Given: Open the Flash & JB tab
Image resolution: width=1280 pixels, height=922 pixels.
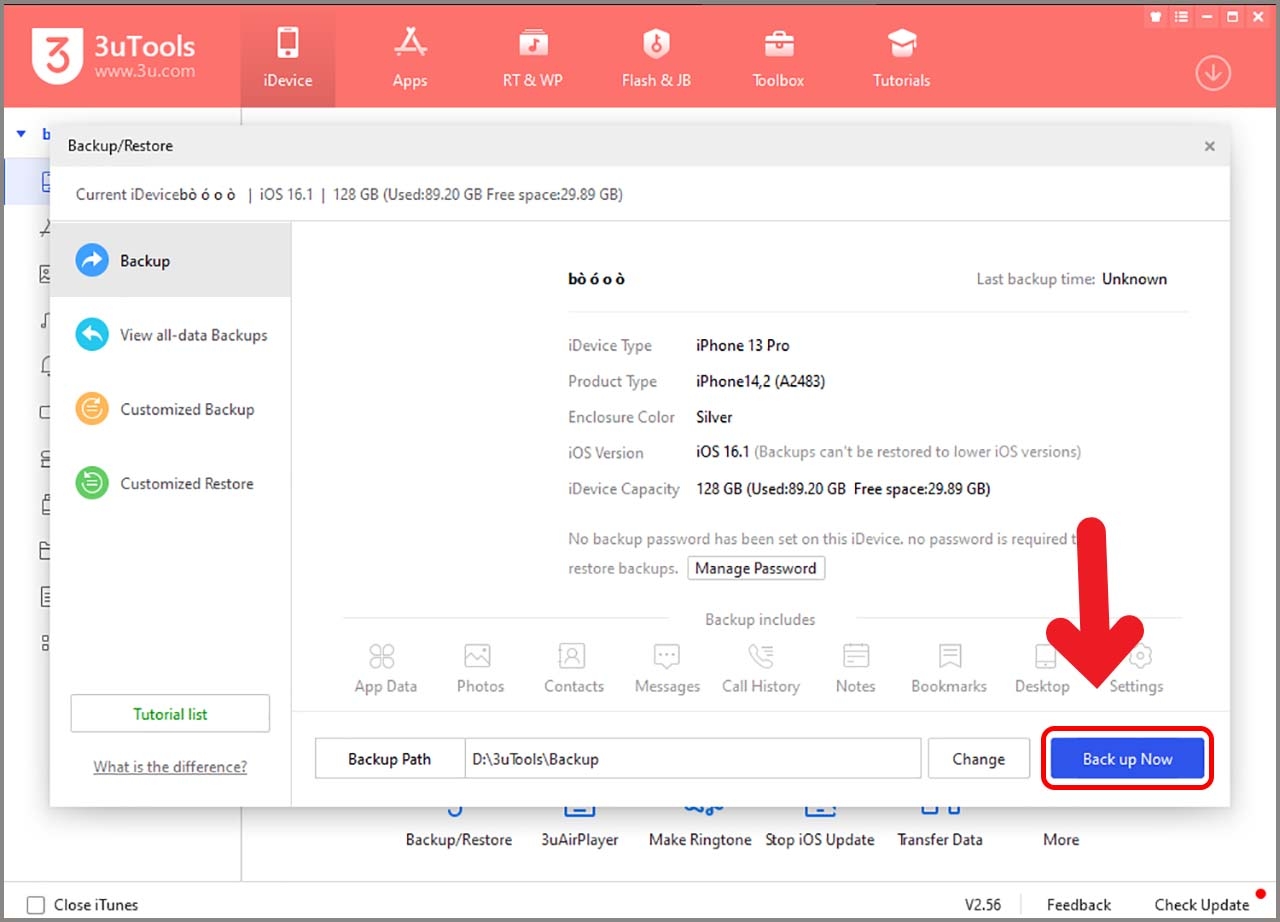Looking at the screenshot, I should 656,58.
